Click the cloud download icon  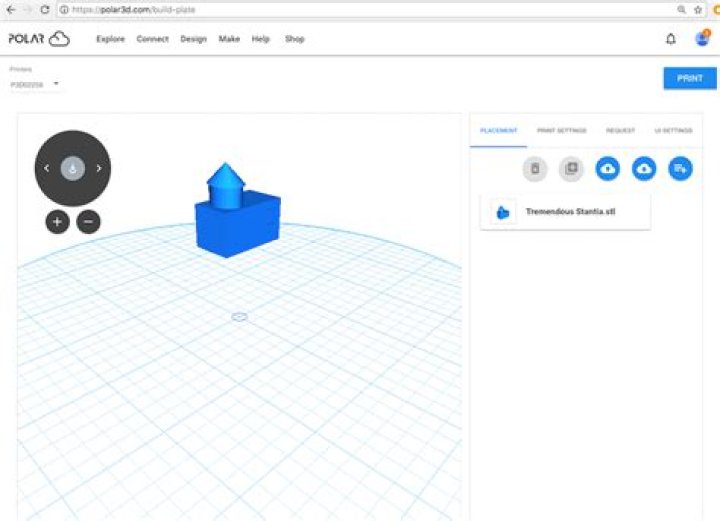tap(644, 169)
